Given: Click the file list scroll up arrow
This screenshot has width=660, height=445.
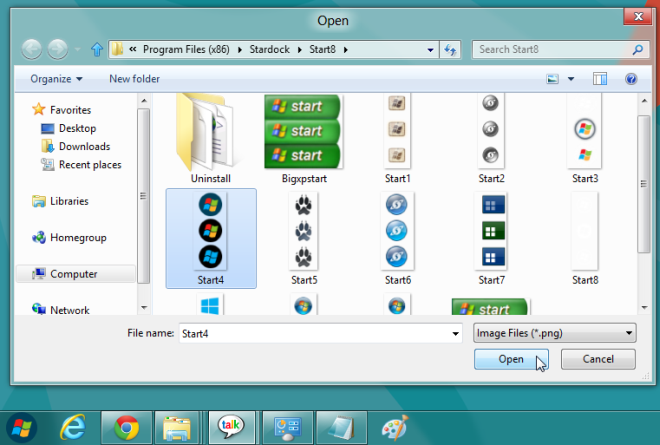Looking at the screenshot, I should [x=644, y=101].
